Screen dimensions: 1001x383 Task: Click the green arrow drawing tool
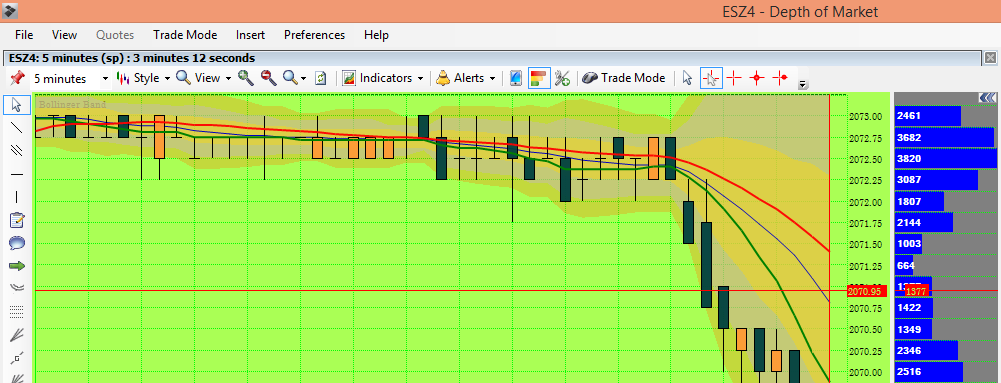pyautogui.click(x=17, y=265)
